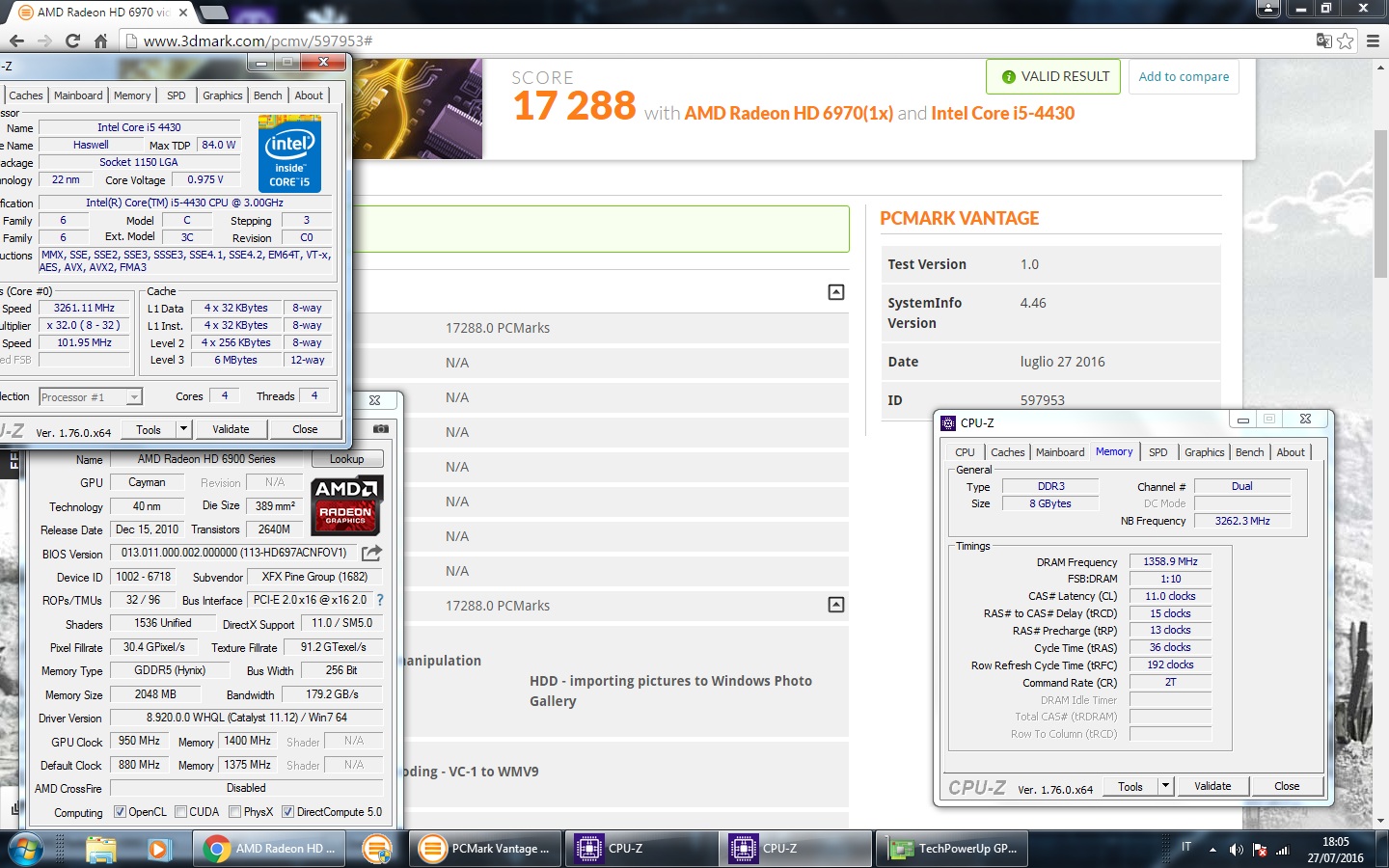Select Graphics tab in right CPU-Z window
The width and height of the screenshot is (1389, 868).
(1205, 452)
